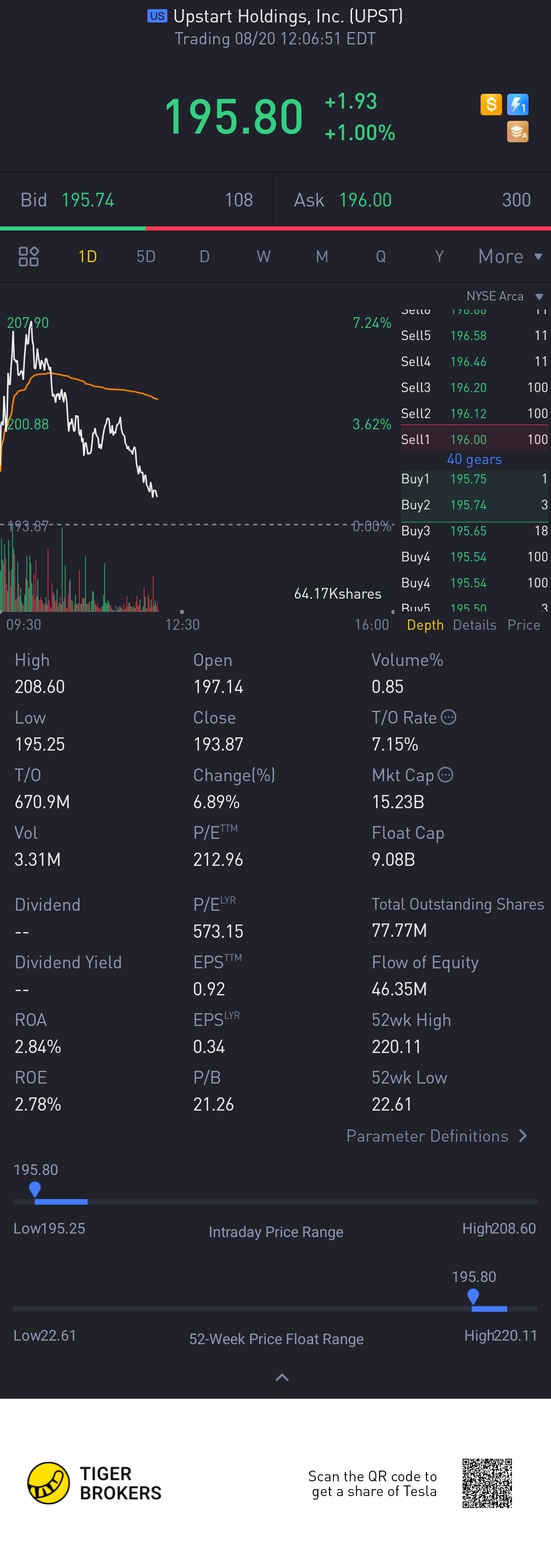
Task: Tap the Sell2 196.12 order row
Action: [x=474, y=414]
